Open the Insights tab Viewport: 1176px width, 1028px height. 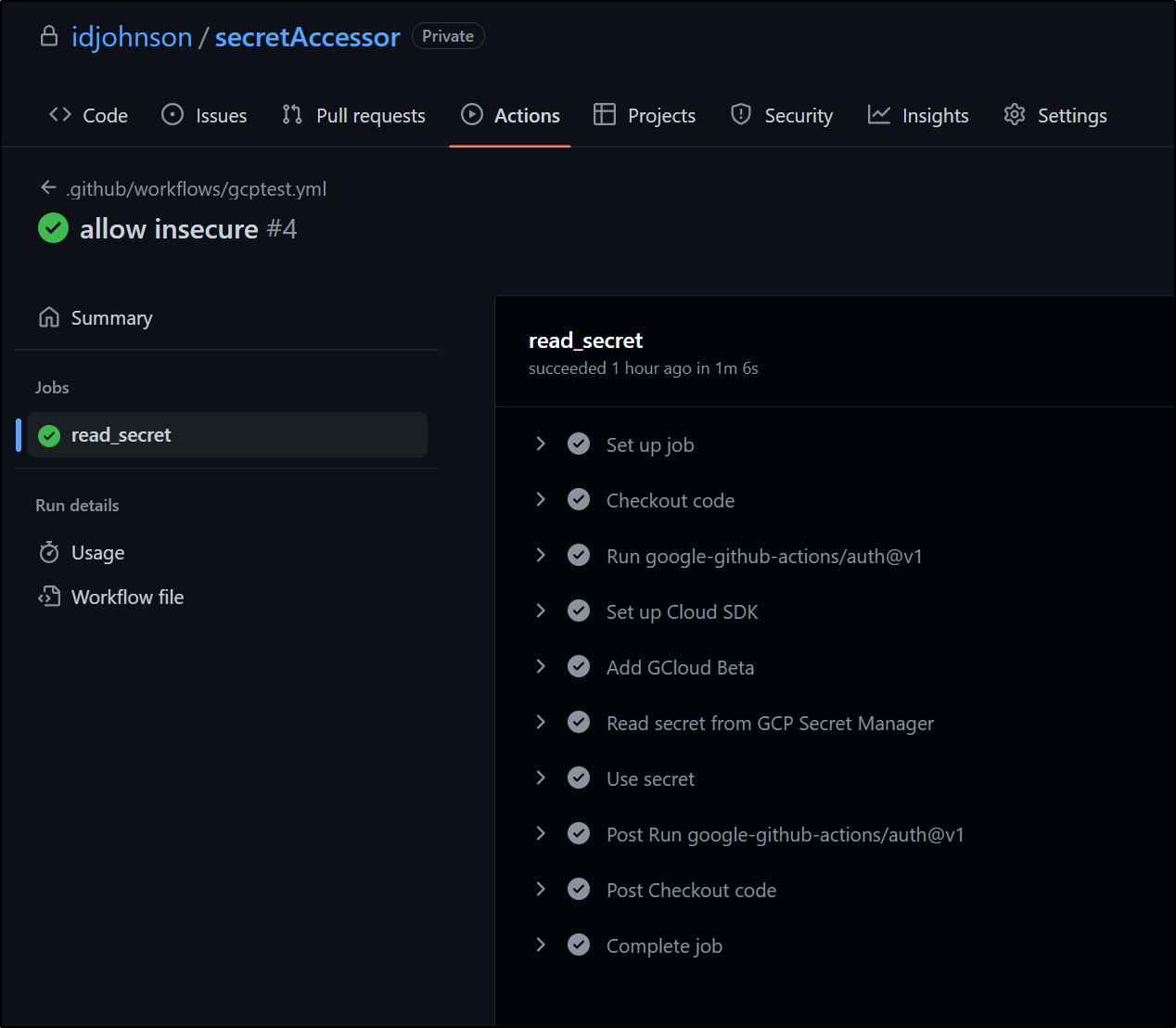(x=918, y=115)
